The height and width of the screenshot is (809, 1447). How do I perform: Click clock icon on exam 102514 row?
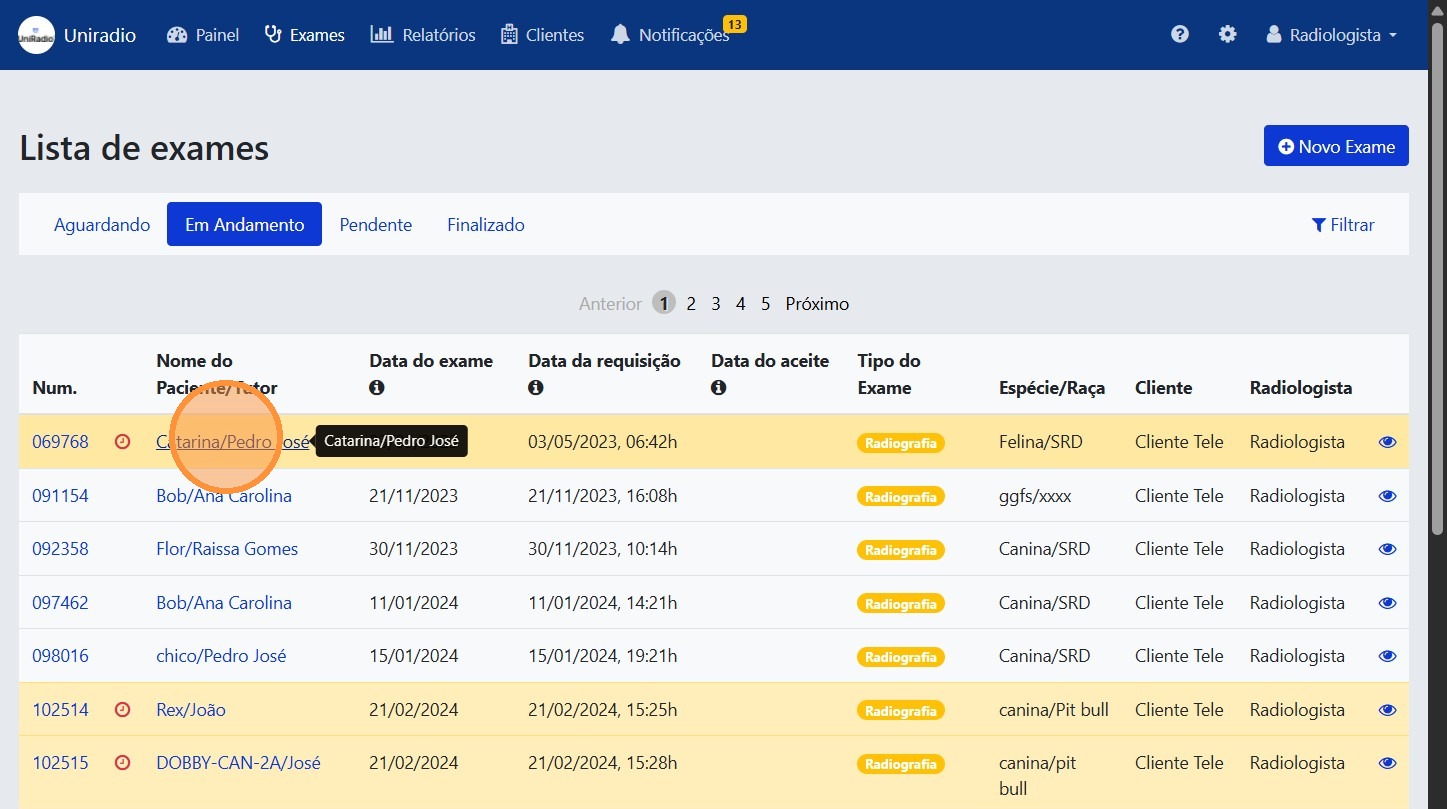(x=123, y=710)
